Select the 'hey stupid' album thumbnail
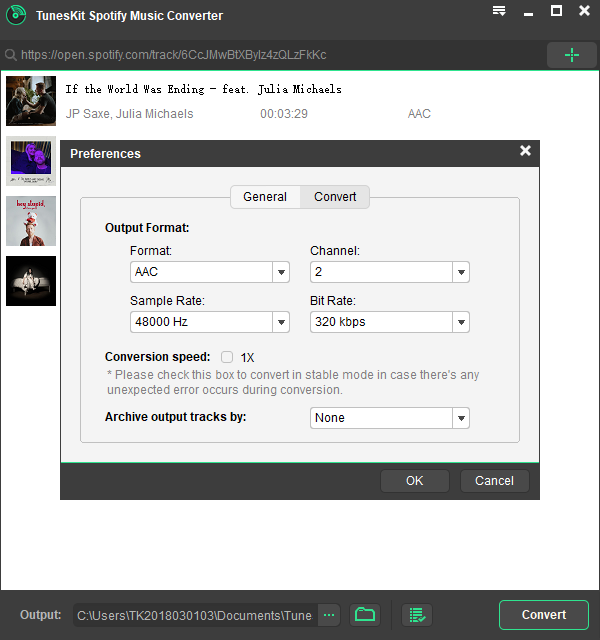The width and height of the screenshot is (600, 640). coord(31,221)
